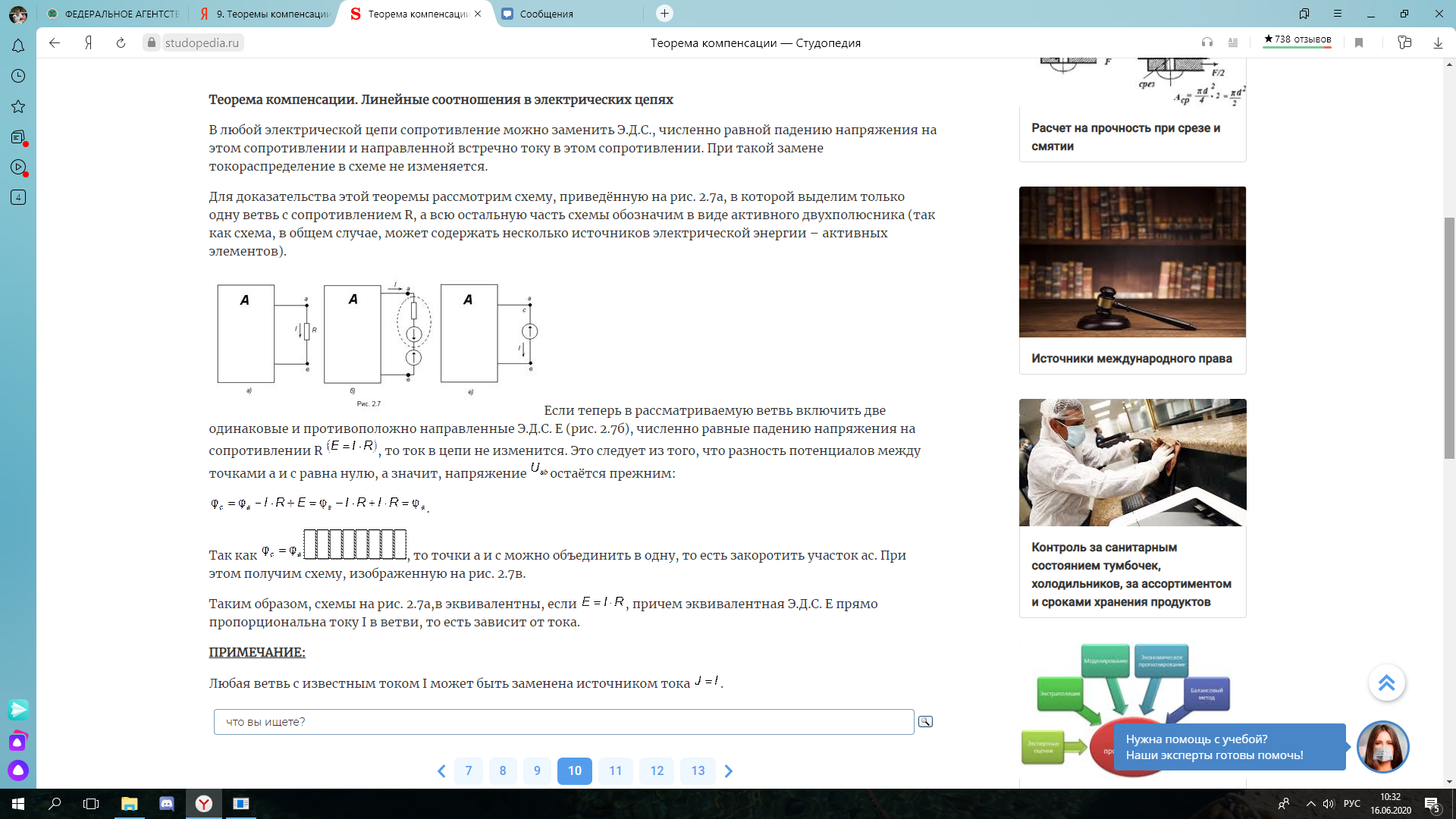Open Yandex home via the Я button
The width and height of the screenshot is (1456, 819).
click(x=88, y=42)
